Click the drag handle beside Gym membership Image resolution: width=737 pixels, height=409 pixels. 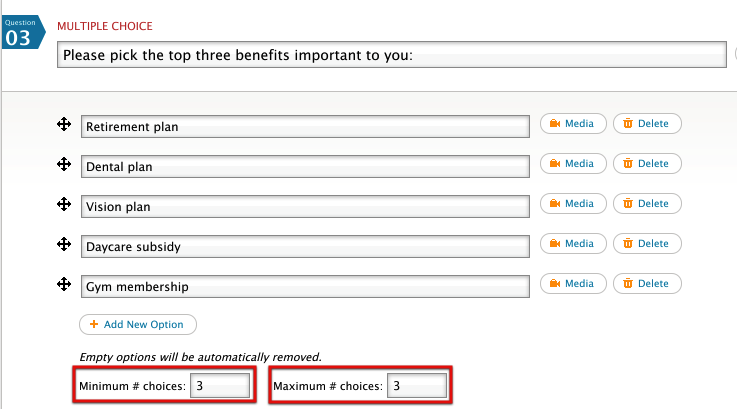[x=63, y=284]
